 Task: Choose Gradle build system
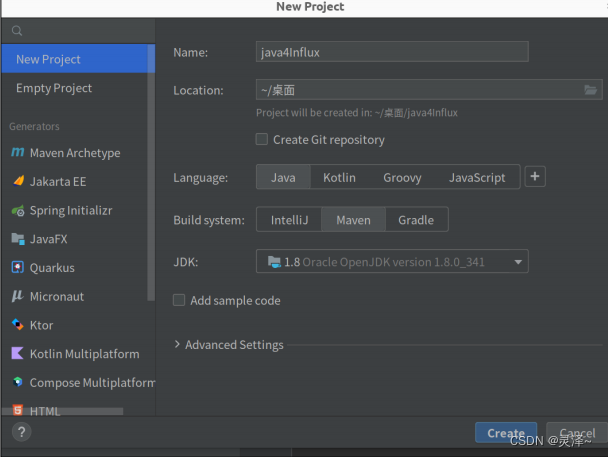point(416,220)
